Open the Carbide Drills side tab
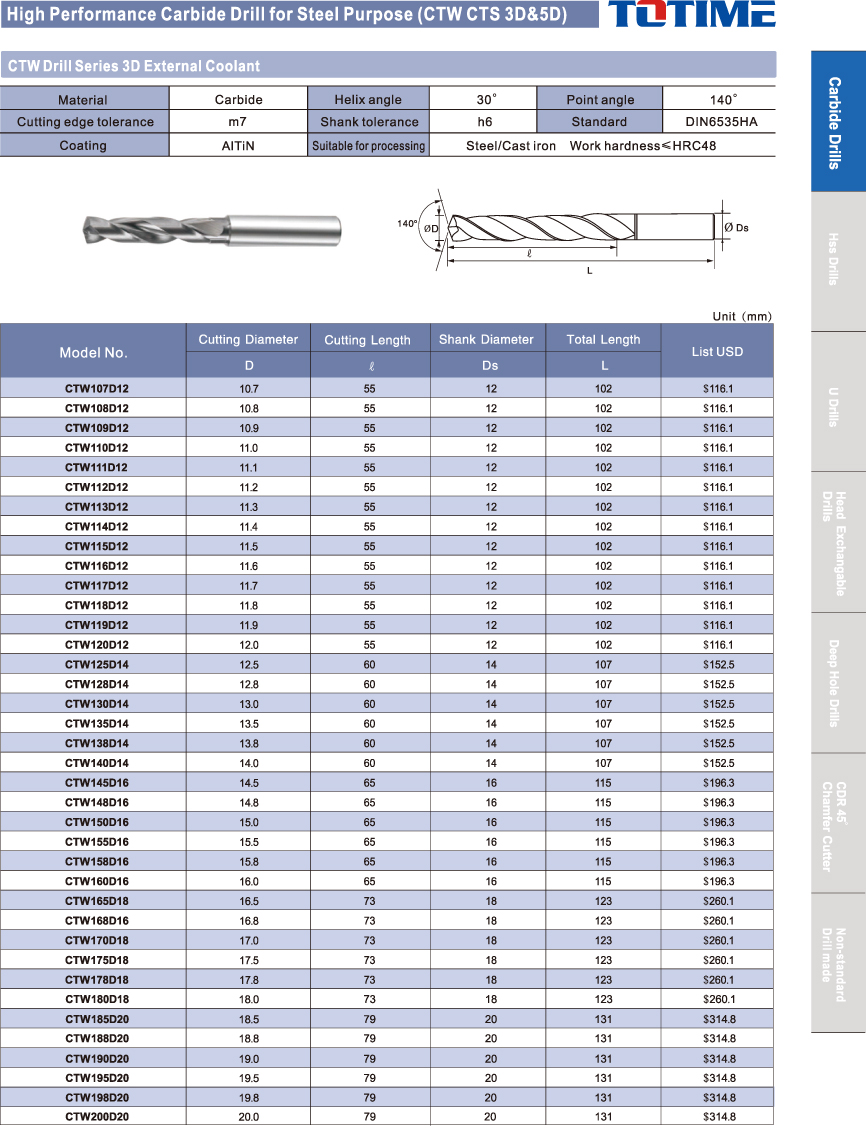The width and height of the screenshot is (866, 1130). 837,122
